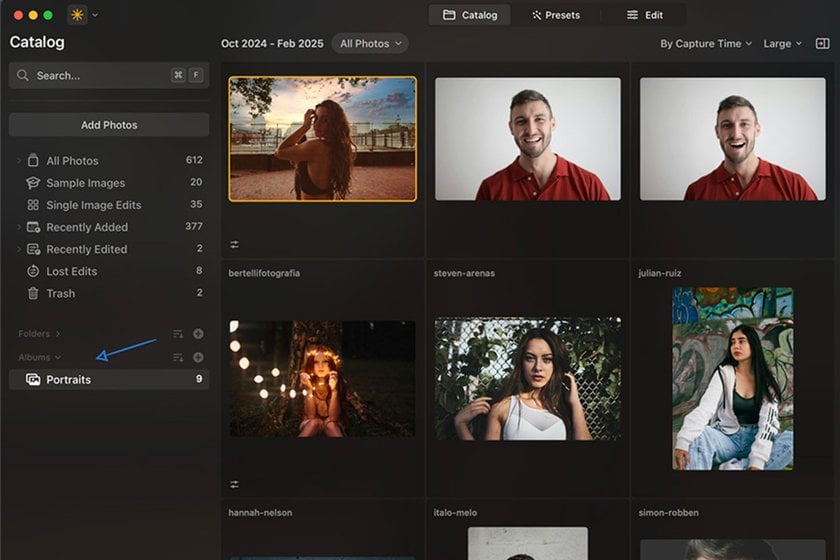Toggle the side panel layout icon

[x=822, y=43]
